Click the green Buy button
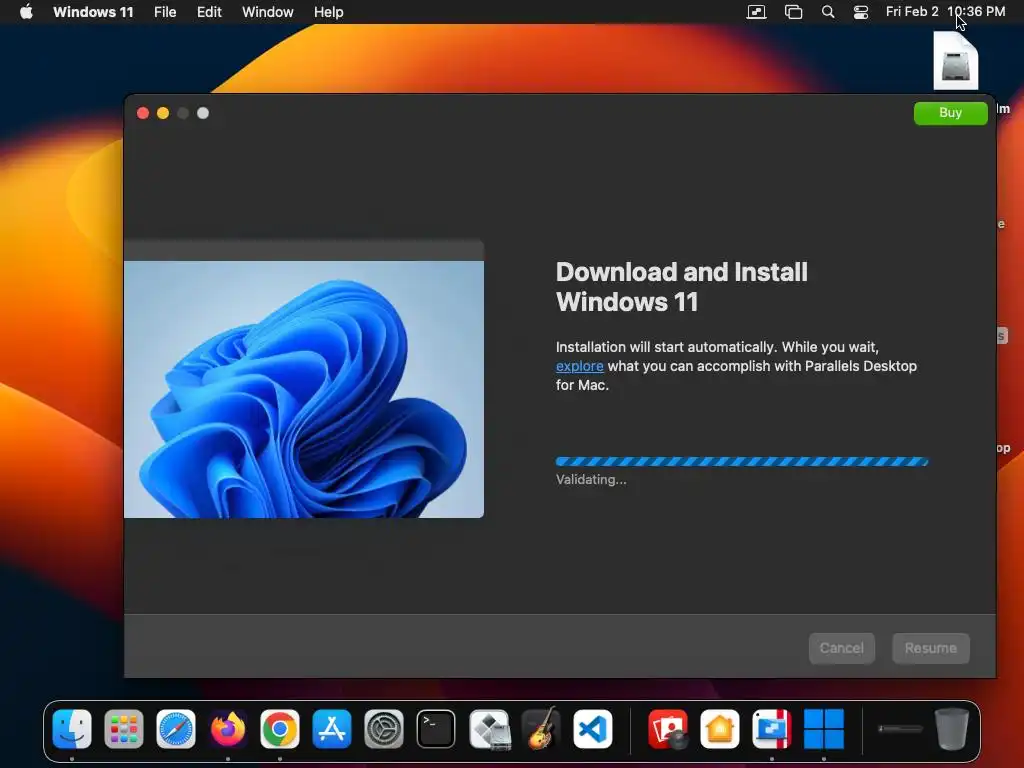 pos(950,113)
